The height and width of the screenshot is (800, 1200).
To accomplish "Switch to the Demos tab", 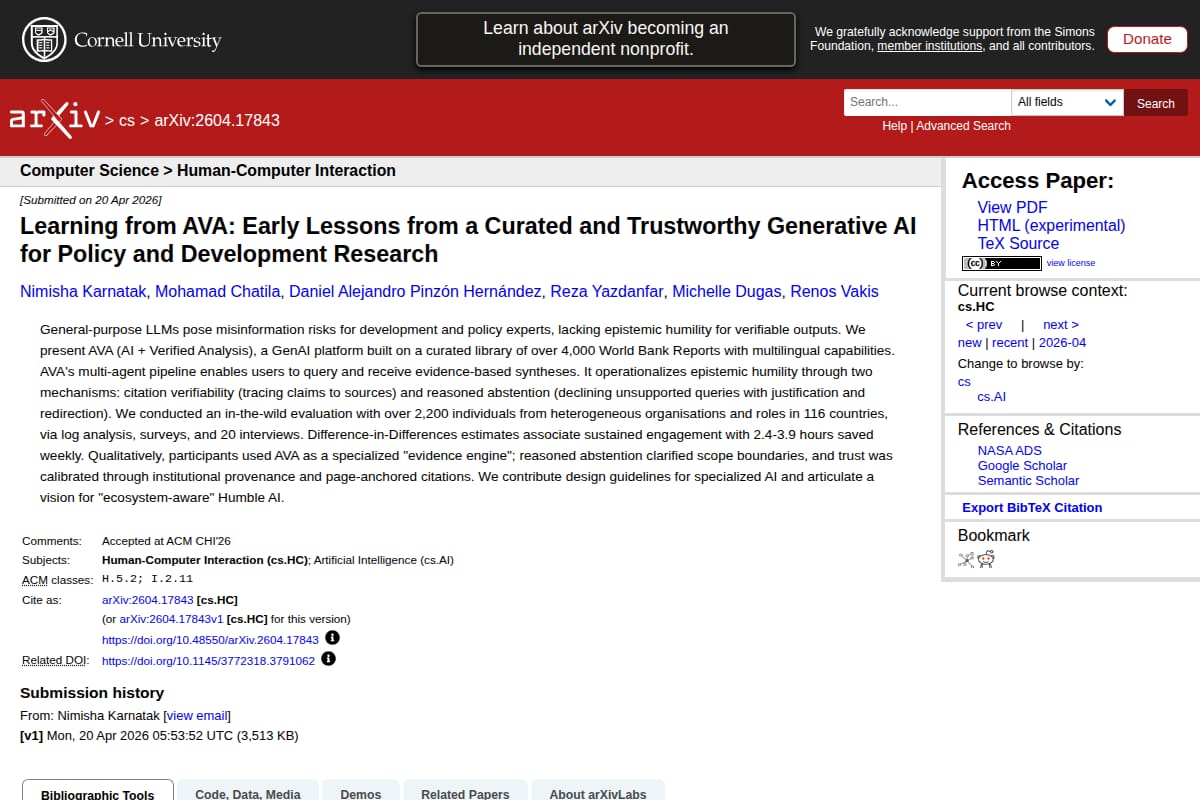I will [361, 791].
